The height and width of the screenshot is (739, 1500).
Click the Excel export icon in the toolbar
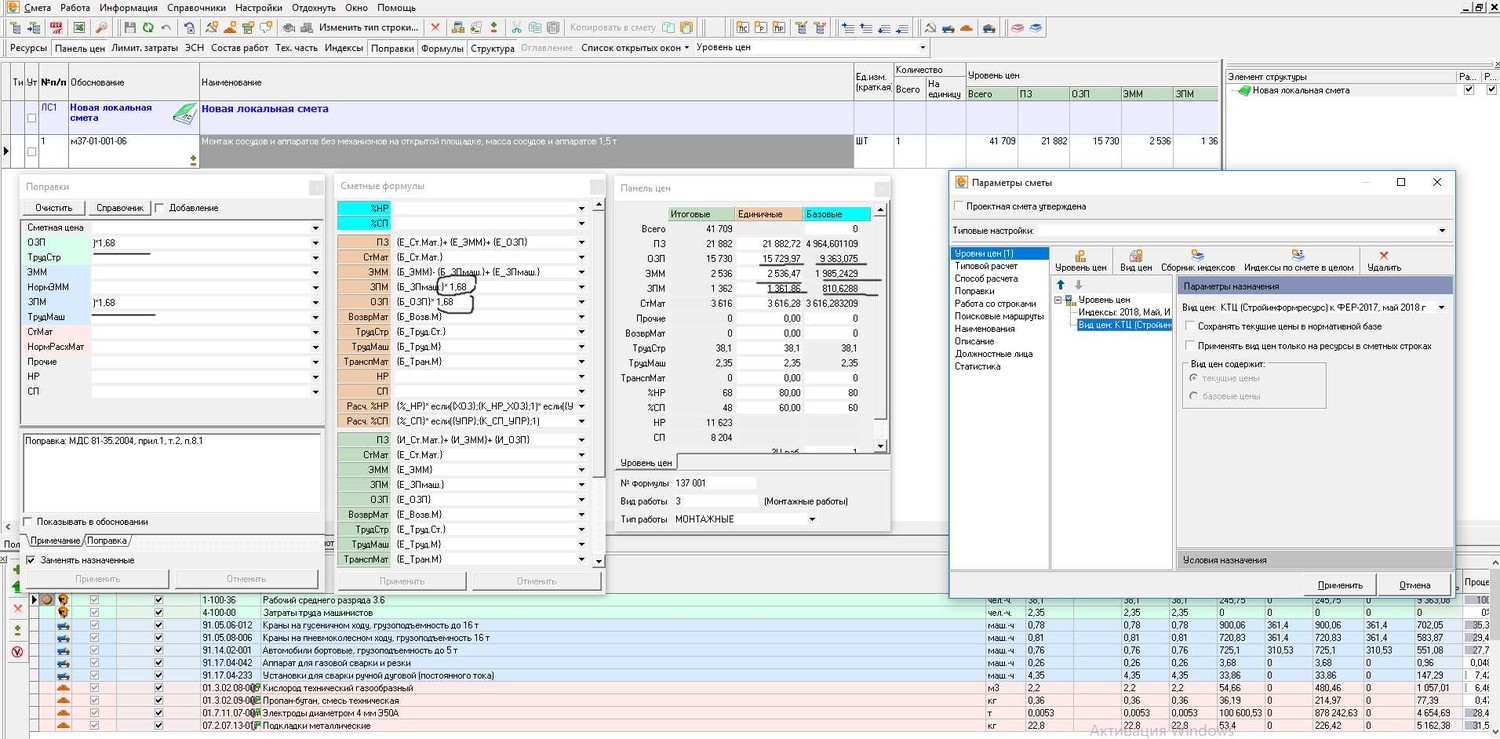pos(79,28)
